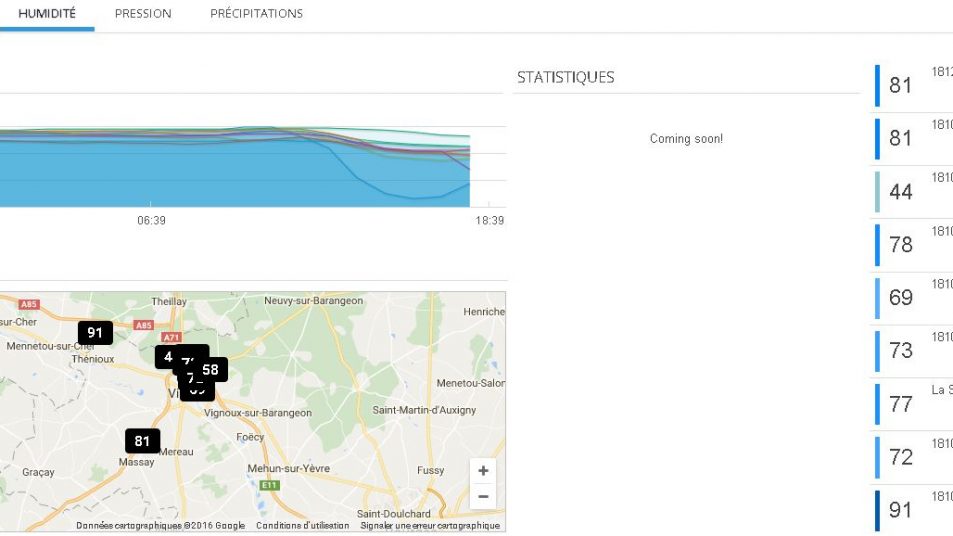The width and height of the screenshot is (953, 536).
Task: Click Signaler une erreur cartographique link
Action: 430,526
